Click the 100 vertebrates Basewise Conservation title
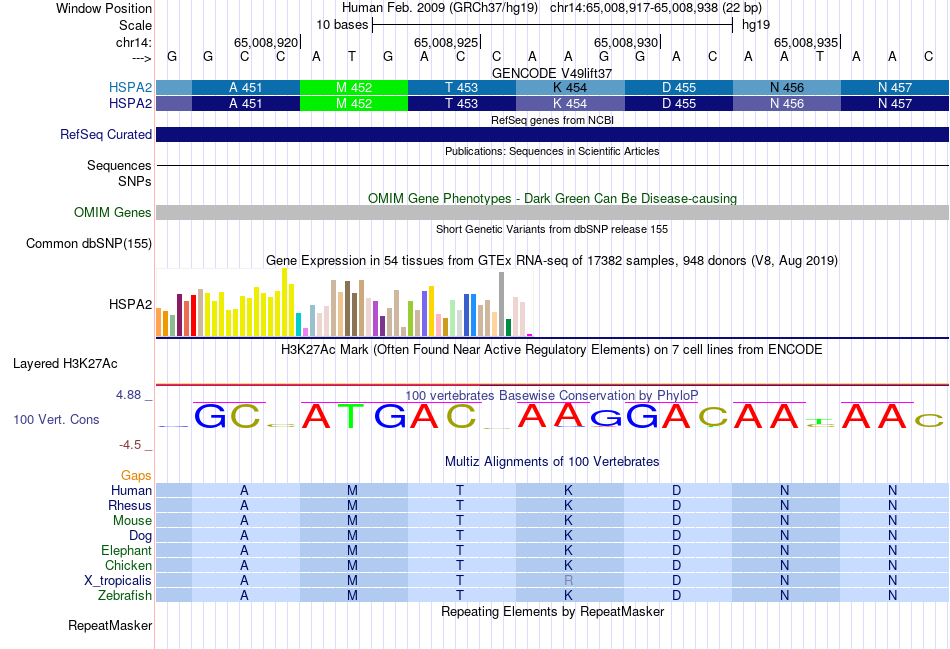Image resolution: width=950 pixels, height=649 pixels. pos(552,396)
